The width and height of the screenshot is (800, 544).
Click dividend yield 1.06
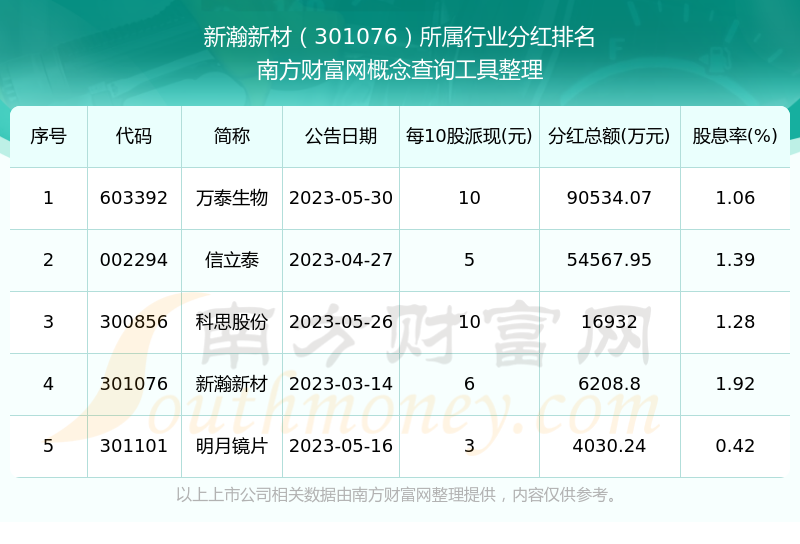coord(735,198)
